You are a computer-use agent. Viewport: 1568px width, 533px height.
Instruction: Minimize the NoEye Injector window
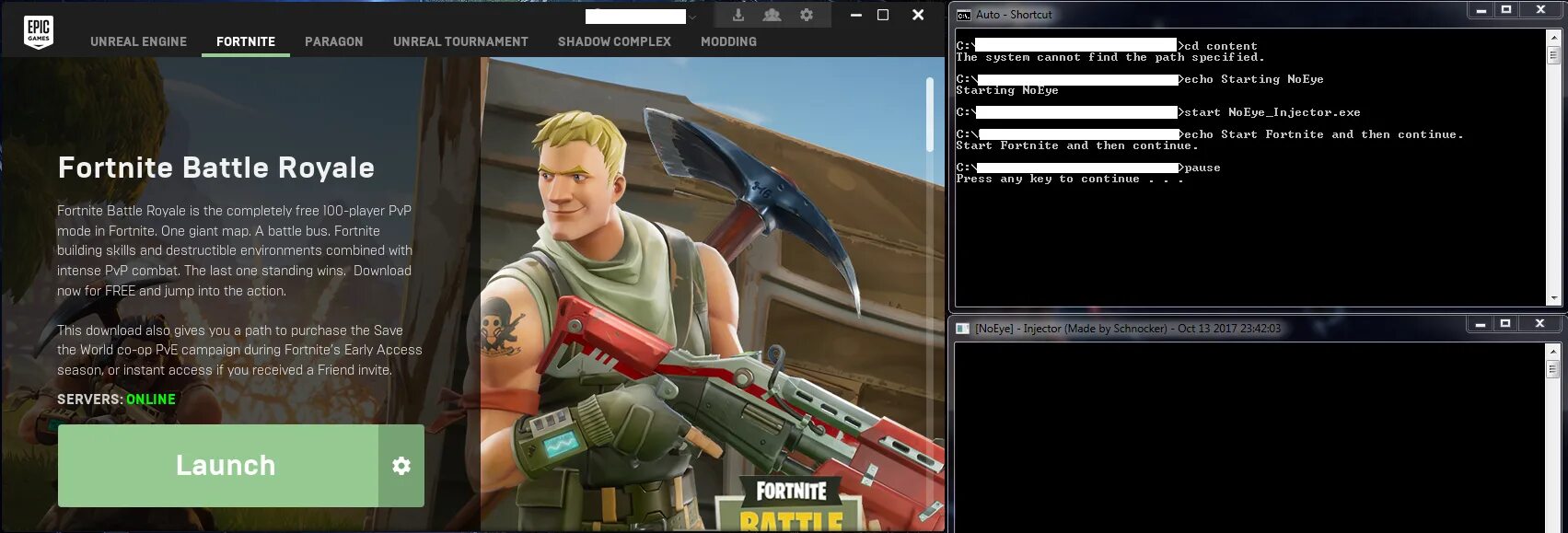click(x=1480, y=324)
